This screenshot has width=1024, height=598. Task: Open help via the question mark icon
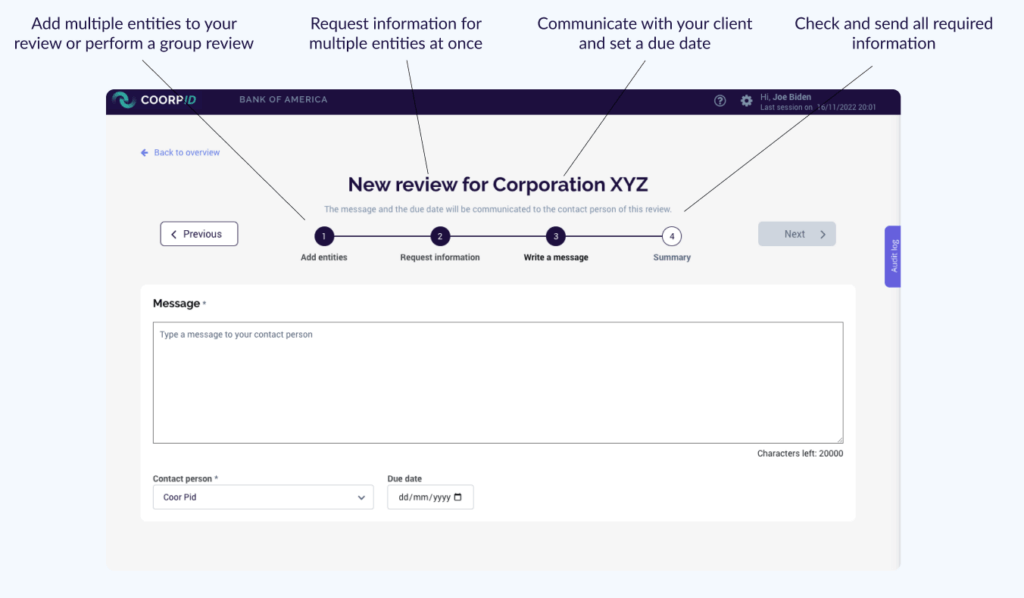pyautogui.click(x=720, y=101)
